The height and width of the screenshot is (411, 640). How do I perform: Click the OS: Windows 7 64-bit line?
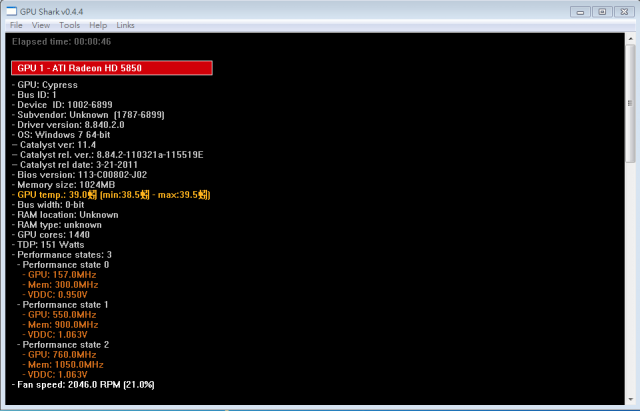(x=61, y=135)
